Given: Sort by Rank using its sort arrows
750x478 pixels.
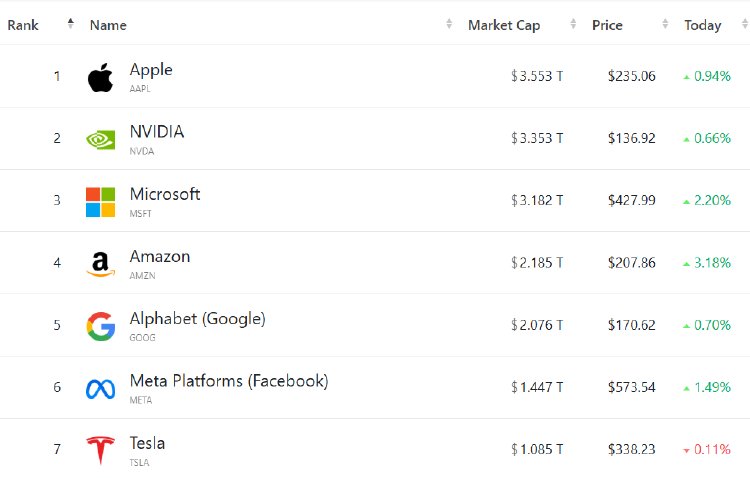Looking at the screenshot, I should tap(71, 23).
